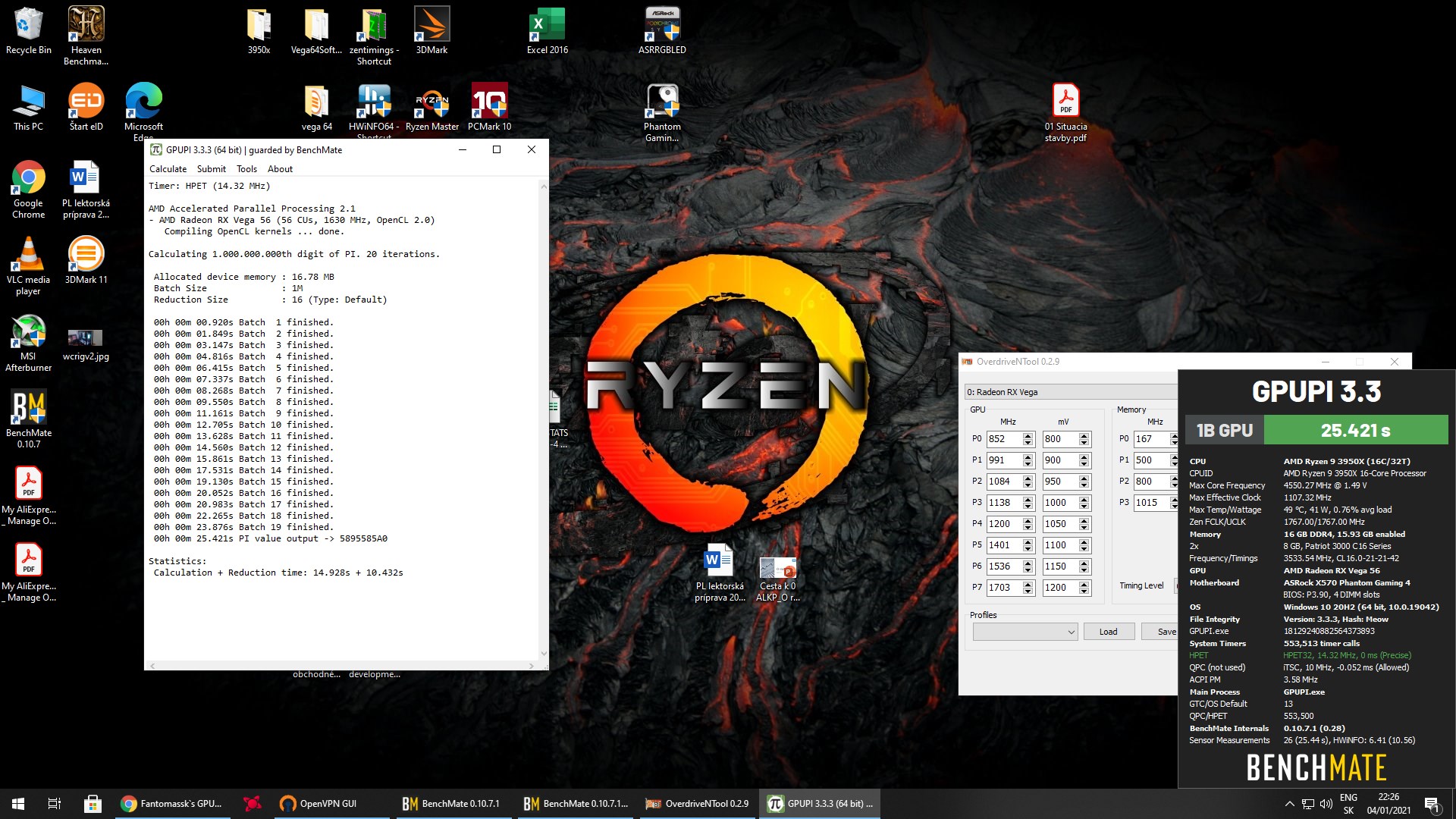Open the Submit menu in GPUPI
Screen dimensions: 1456x819
[x=211, y=169]
